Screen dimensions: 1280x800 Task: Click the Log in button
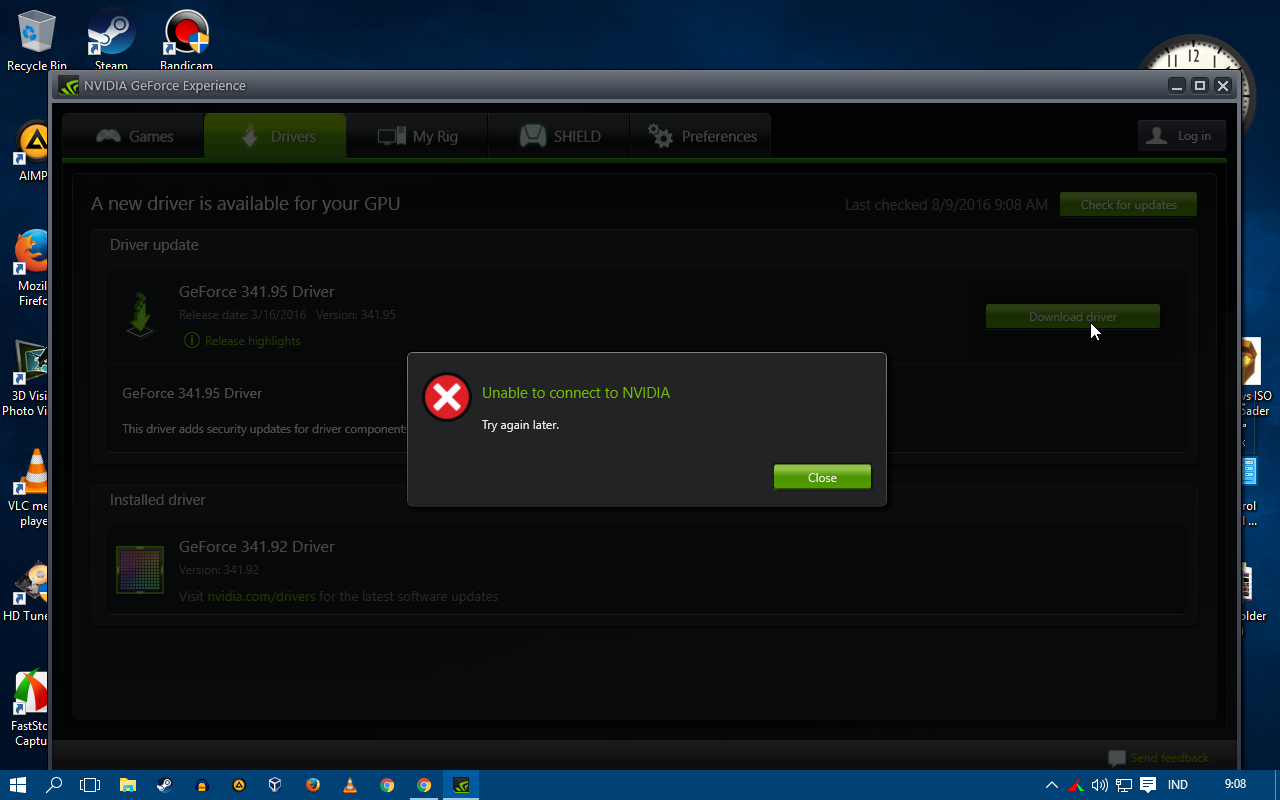(x=1181, y=136)
